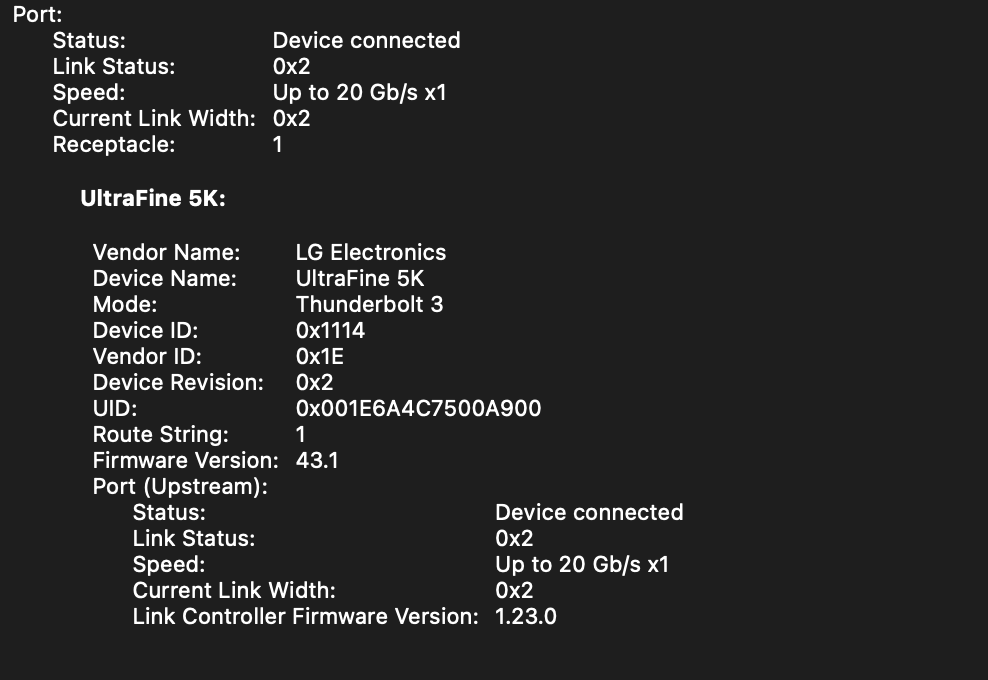Click the upstream Speed value
This screenshot has width=988, height=680.
(582, 565)
